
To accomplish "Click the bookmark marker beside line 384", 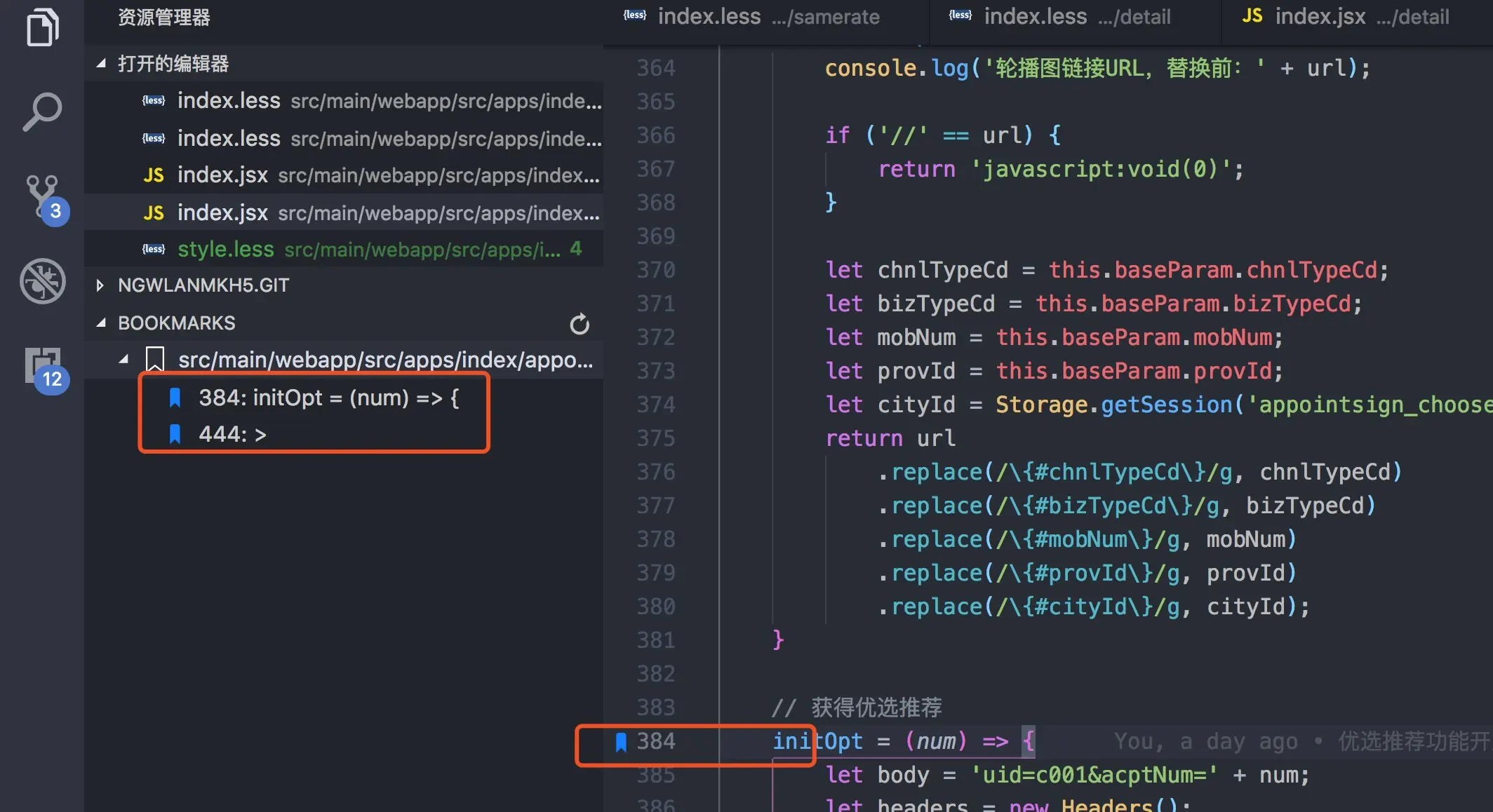I will coord(620,742).
